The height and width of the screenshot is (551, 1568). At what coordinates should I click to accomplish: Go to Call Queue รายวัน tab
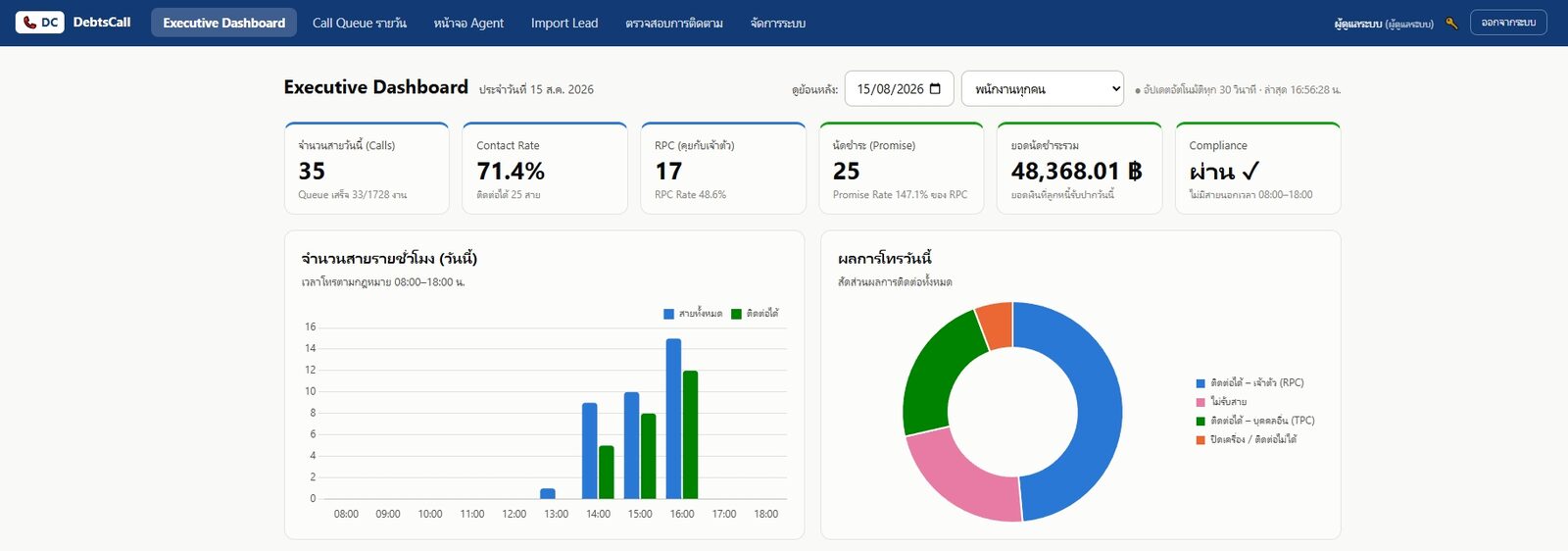359,23
